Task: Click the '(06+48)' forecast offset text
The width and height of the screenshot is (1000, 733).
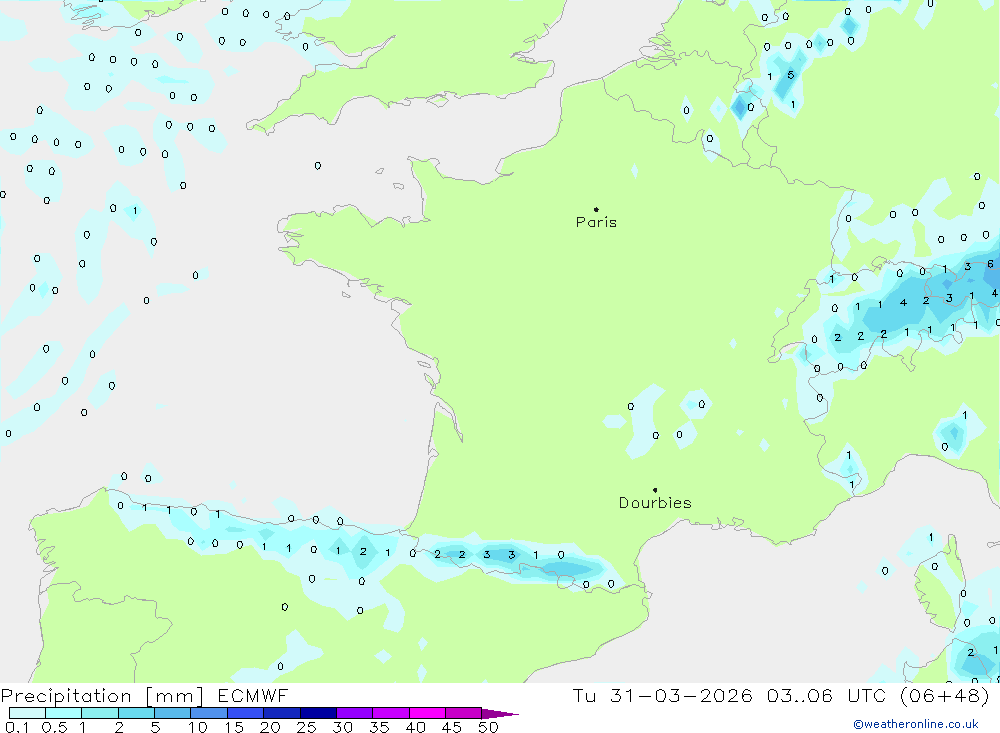Action: 944,695
